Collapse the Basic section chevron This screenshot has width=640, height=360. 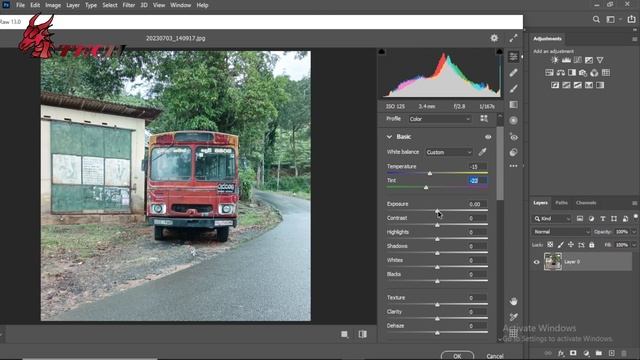tap(389, 137)
